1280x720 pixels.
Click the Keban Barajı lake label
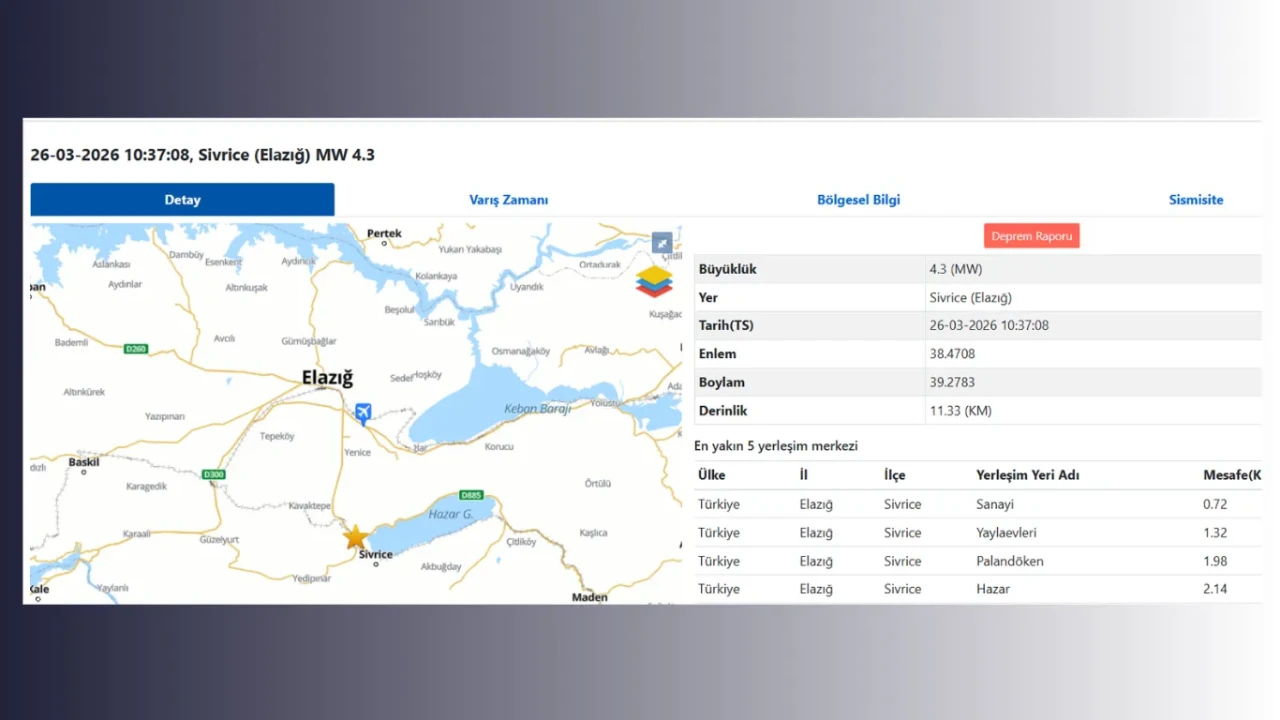tap(539, 408)
